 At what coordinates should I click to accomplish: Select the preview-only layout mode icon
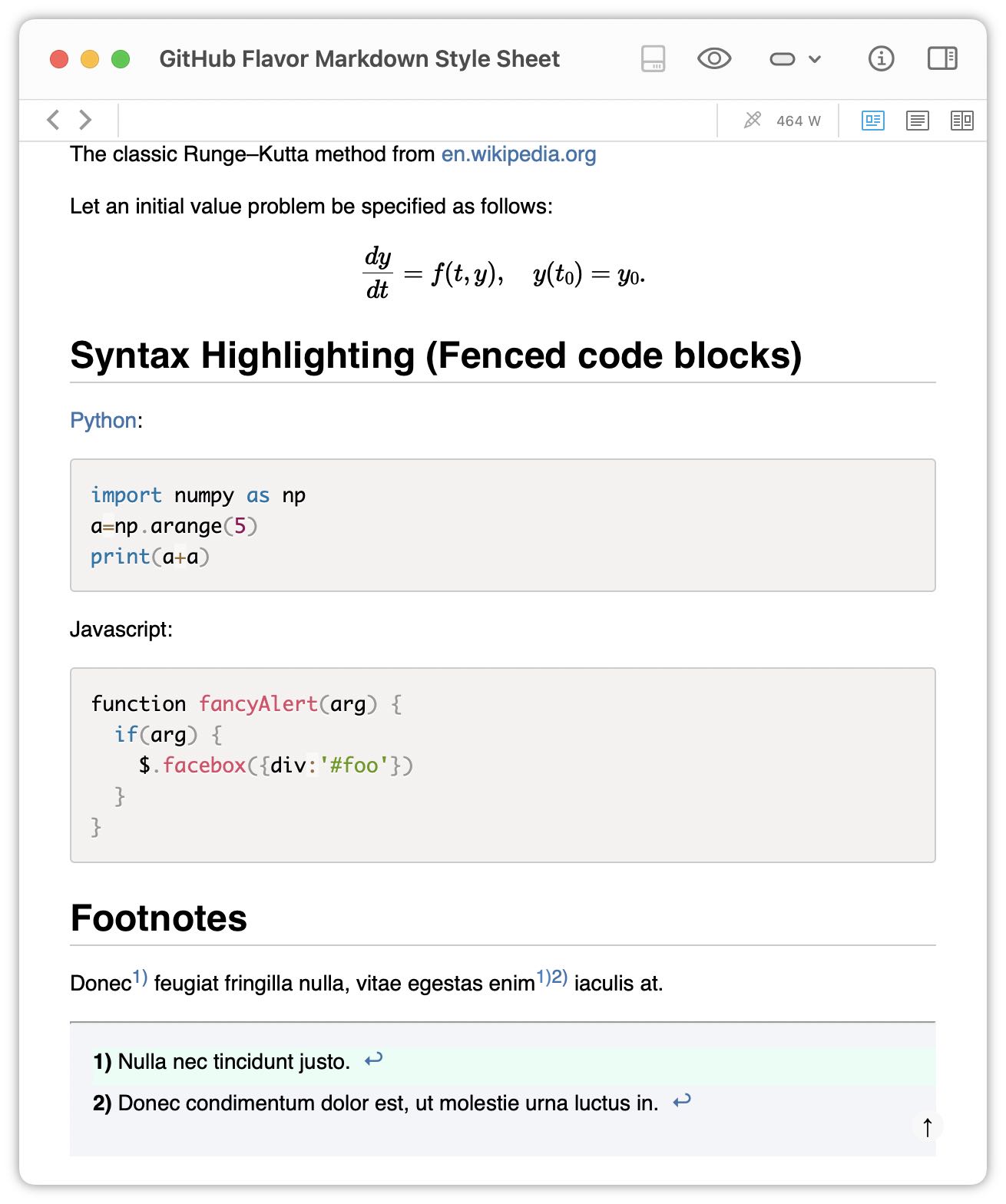tap(873, 121)
